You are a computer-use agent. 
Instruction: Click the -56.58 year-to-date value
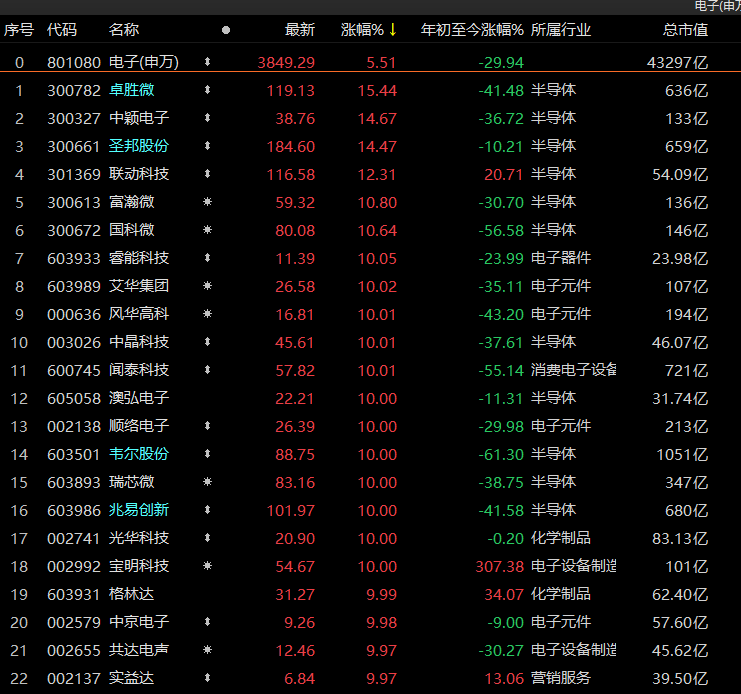(x=501, y=231)
